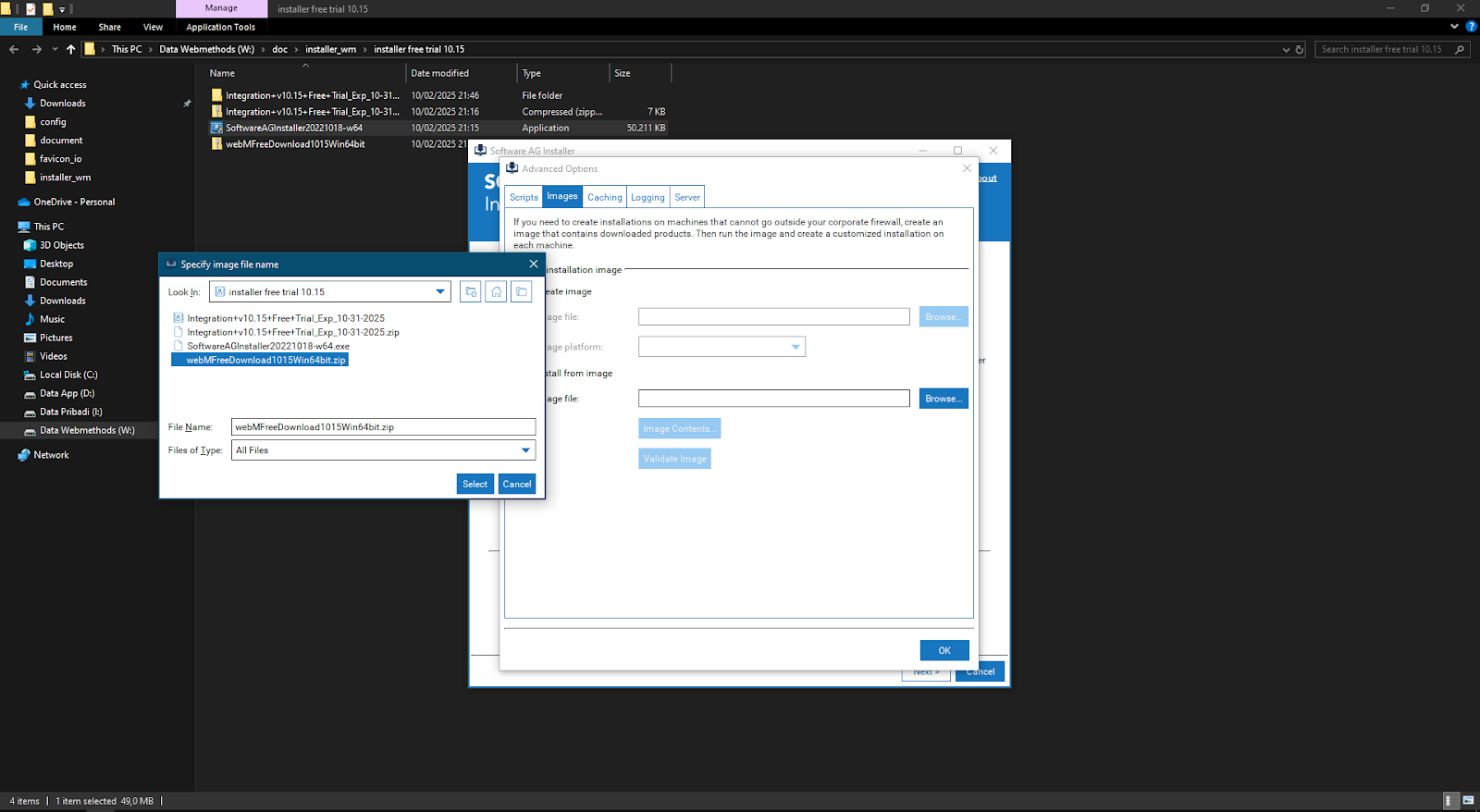Open Explorer help question mark icon
This screenshot has width=1480, height=812.
1471,27
